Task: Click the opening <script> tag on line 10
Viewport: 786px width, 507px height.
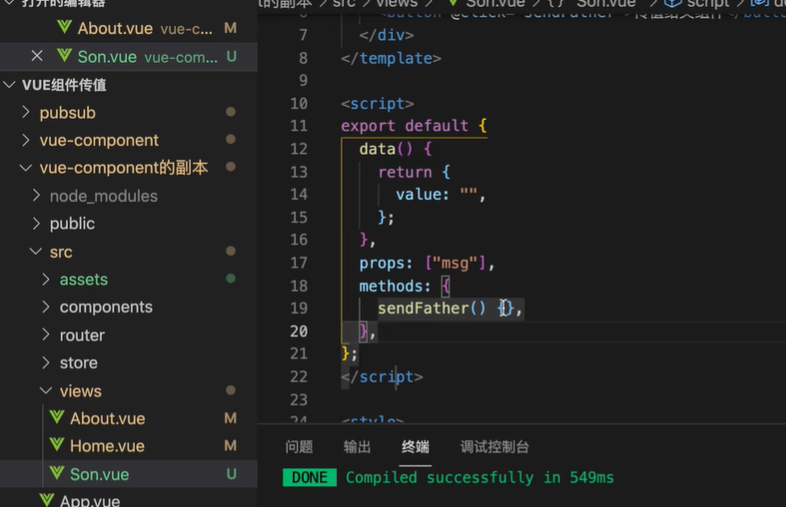Action: 377,103
